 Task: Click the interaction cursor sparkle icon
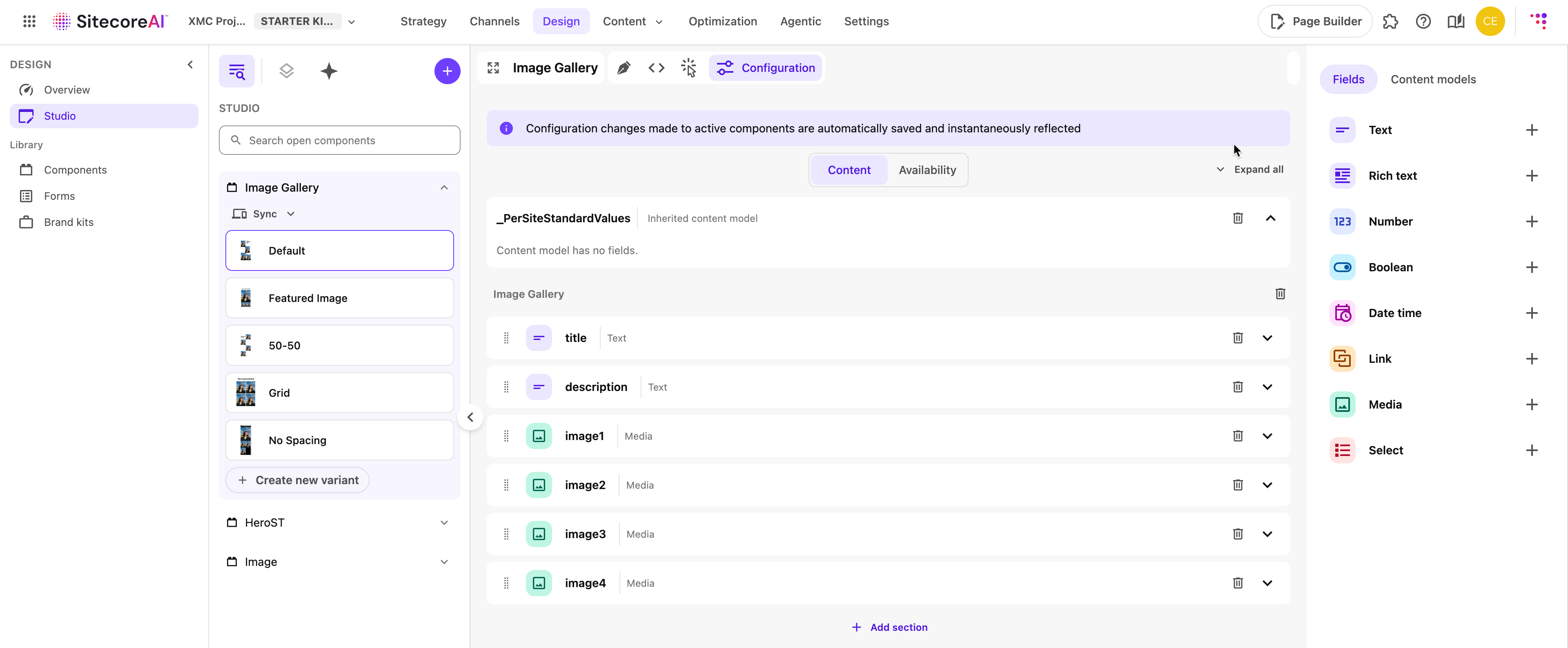688,67
